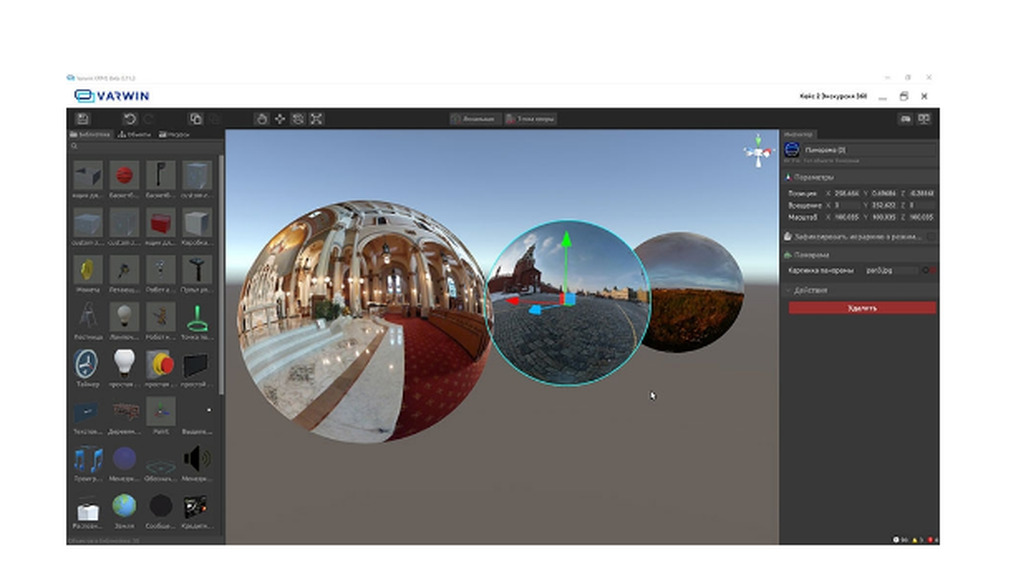
Task: Select the rotate tool icon
Action: (x=298, y=119)
